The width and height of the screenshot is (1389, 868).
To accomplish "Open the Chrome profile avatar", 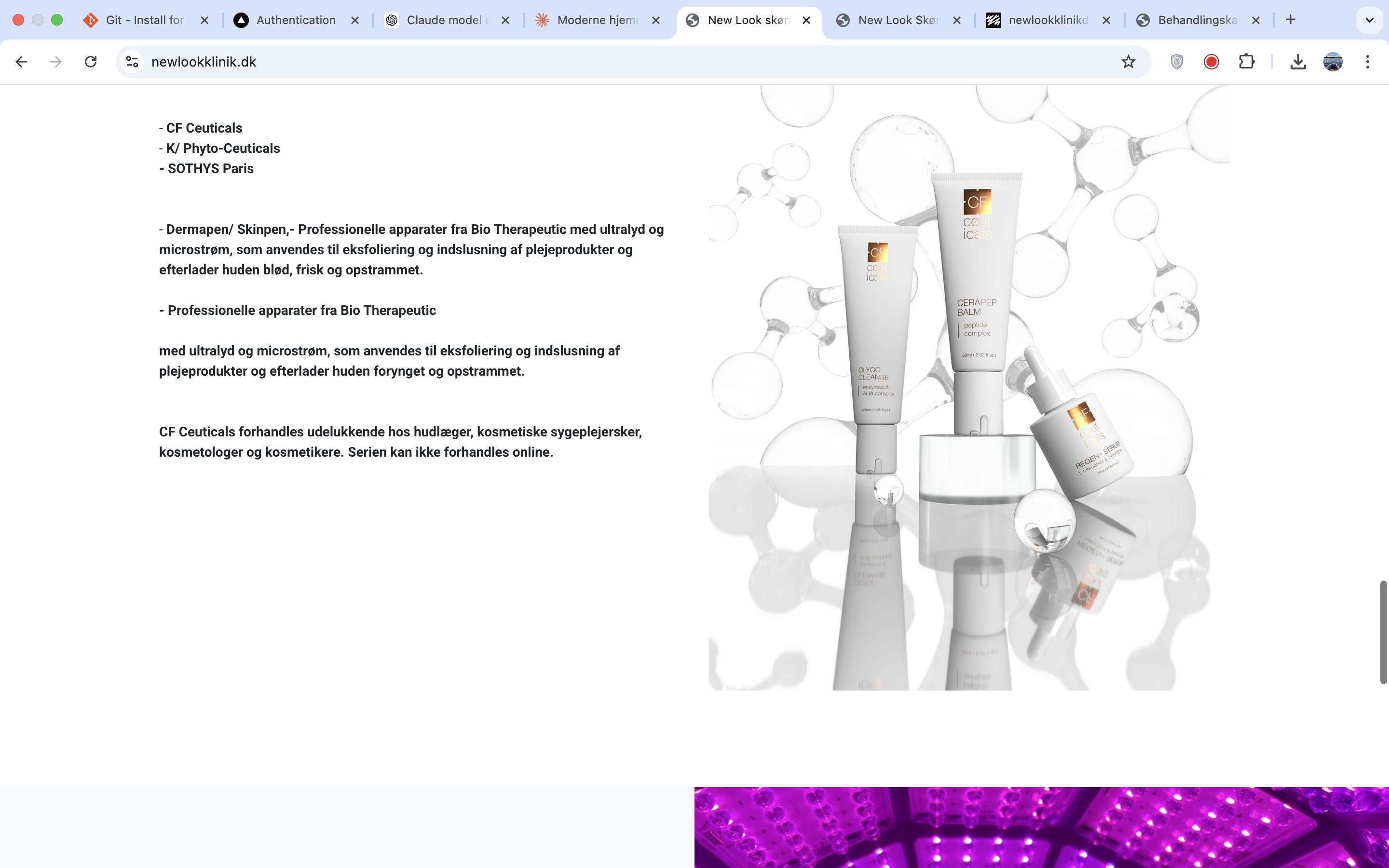I will click(x=1333, y=61).
